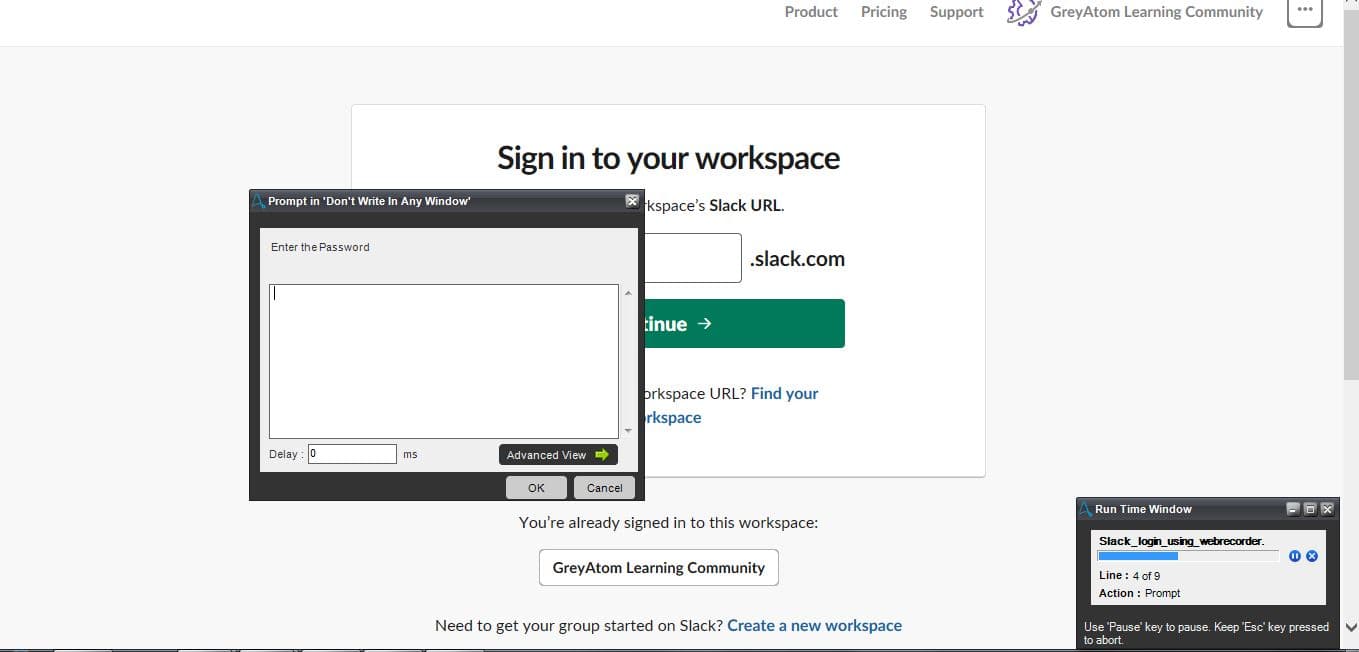Open the Pricing page link
The height and width of the screenshot is (652, 1359).
(x=884, y=12)
